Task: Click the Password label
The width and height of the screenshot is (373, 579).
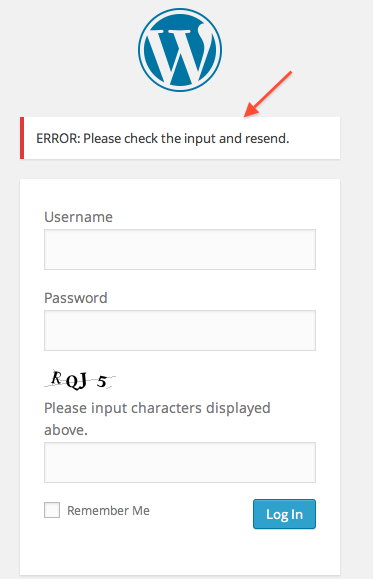Action: point(76,298)
